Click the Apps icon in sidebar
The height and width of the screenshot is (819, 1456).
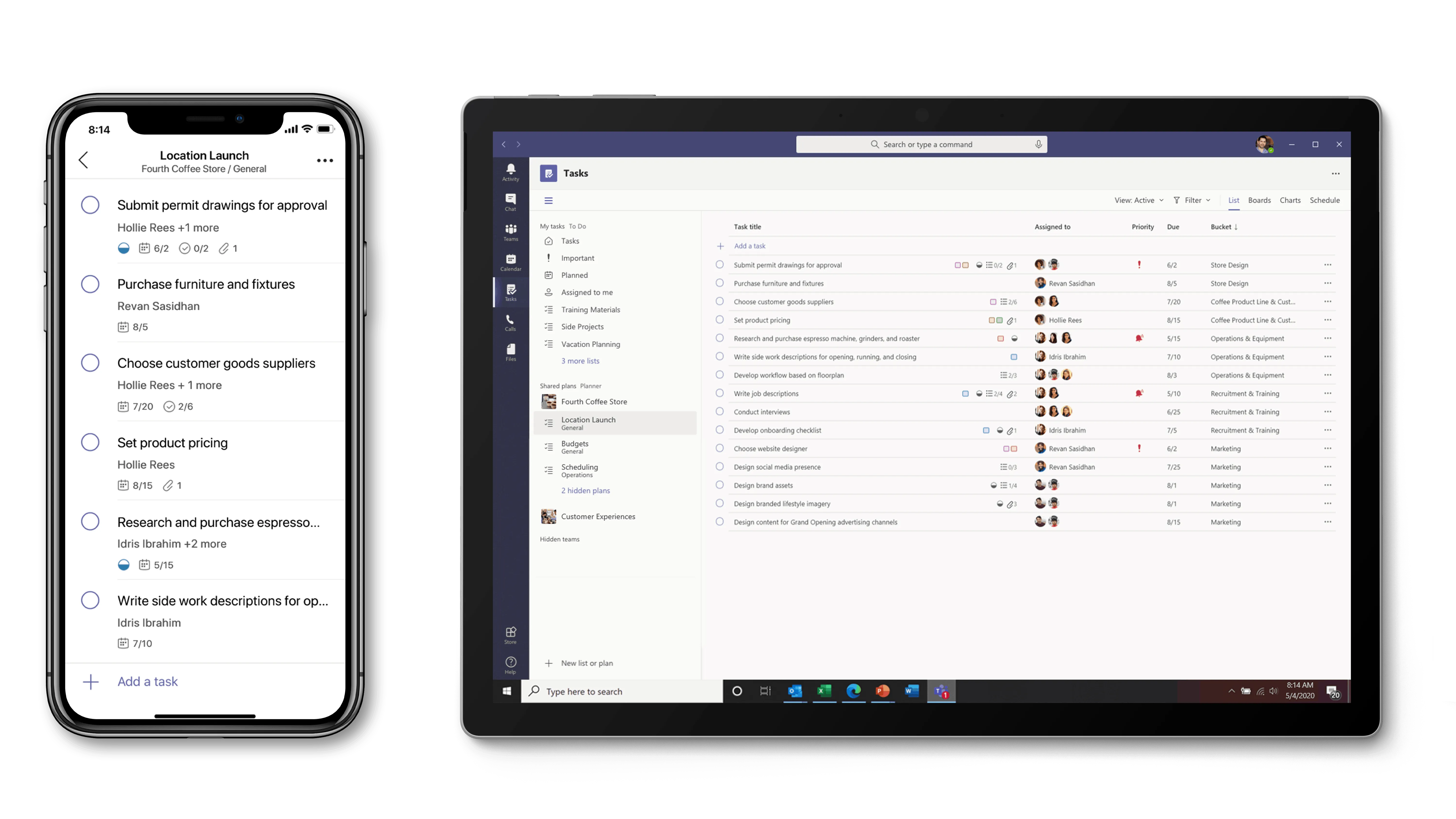pos(511,632)
